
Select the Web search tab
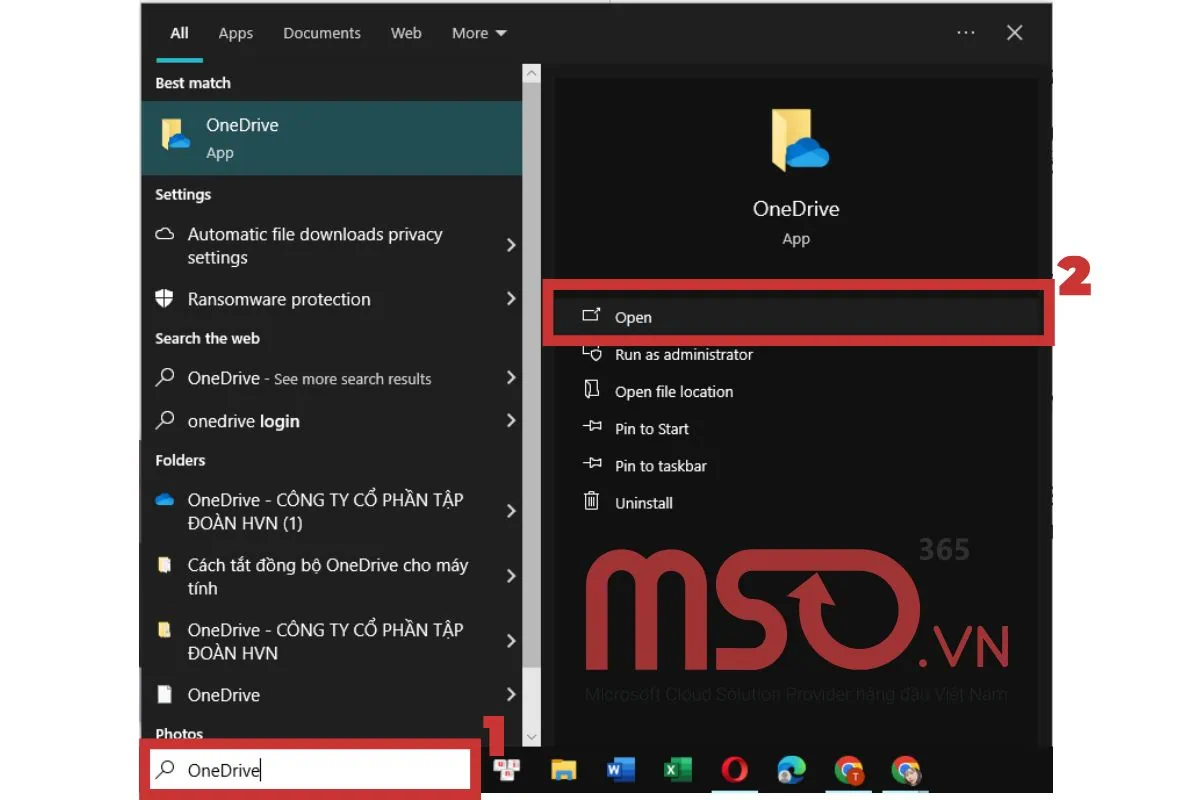coord(406,33)
